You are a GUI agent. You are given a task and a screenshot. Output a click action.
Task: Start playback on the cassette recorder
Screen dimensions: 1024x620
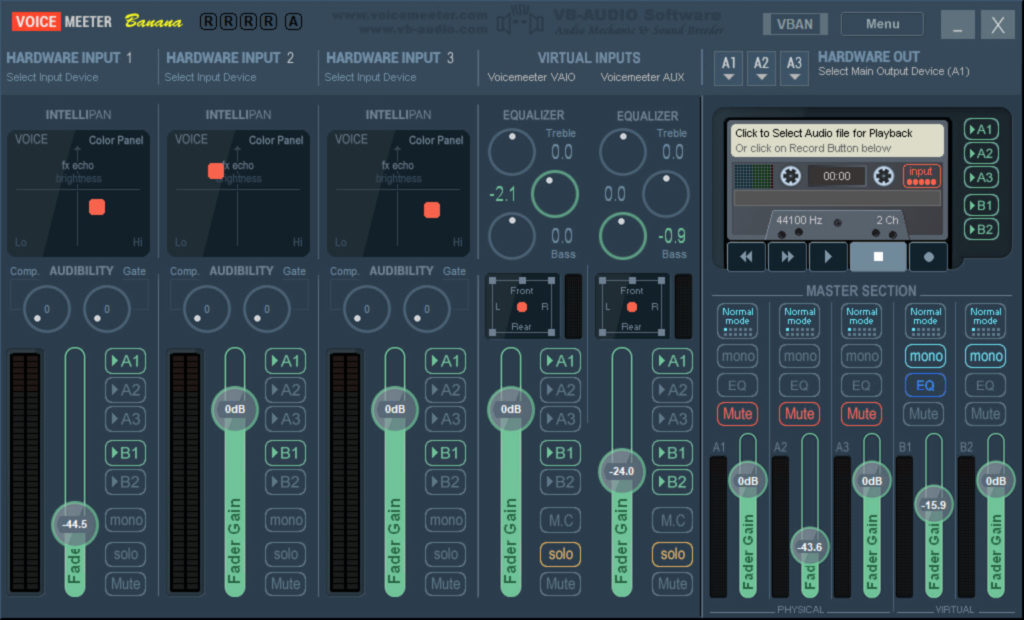click(828, 257)
